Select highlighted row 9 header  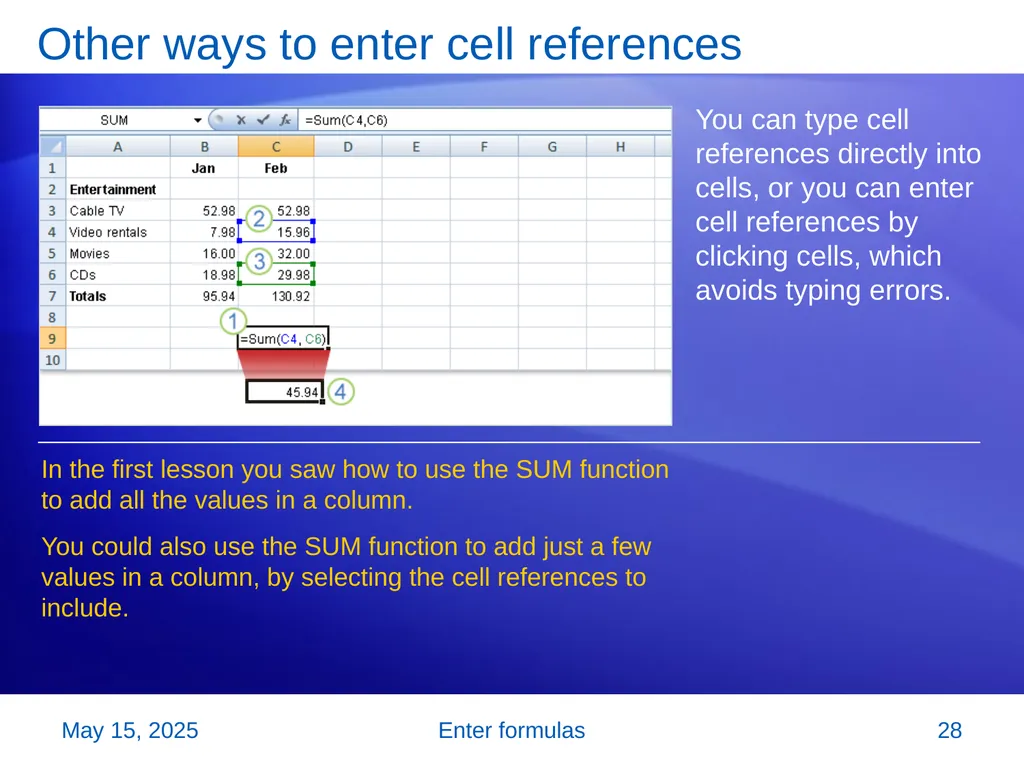[53, 339]
